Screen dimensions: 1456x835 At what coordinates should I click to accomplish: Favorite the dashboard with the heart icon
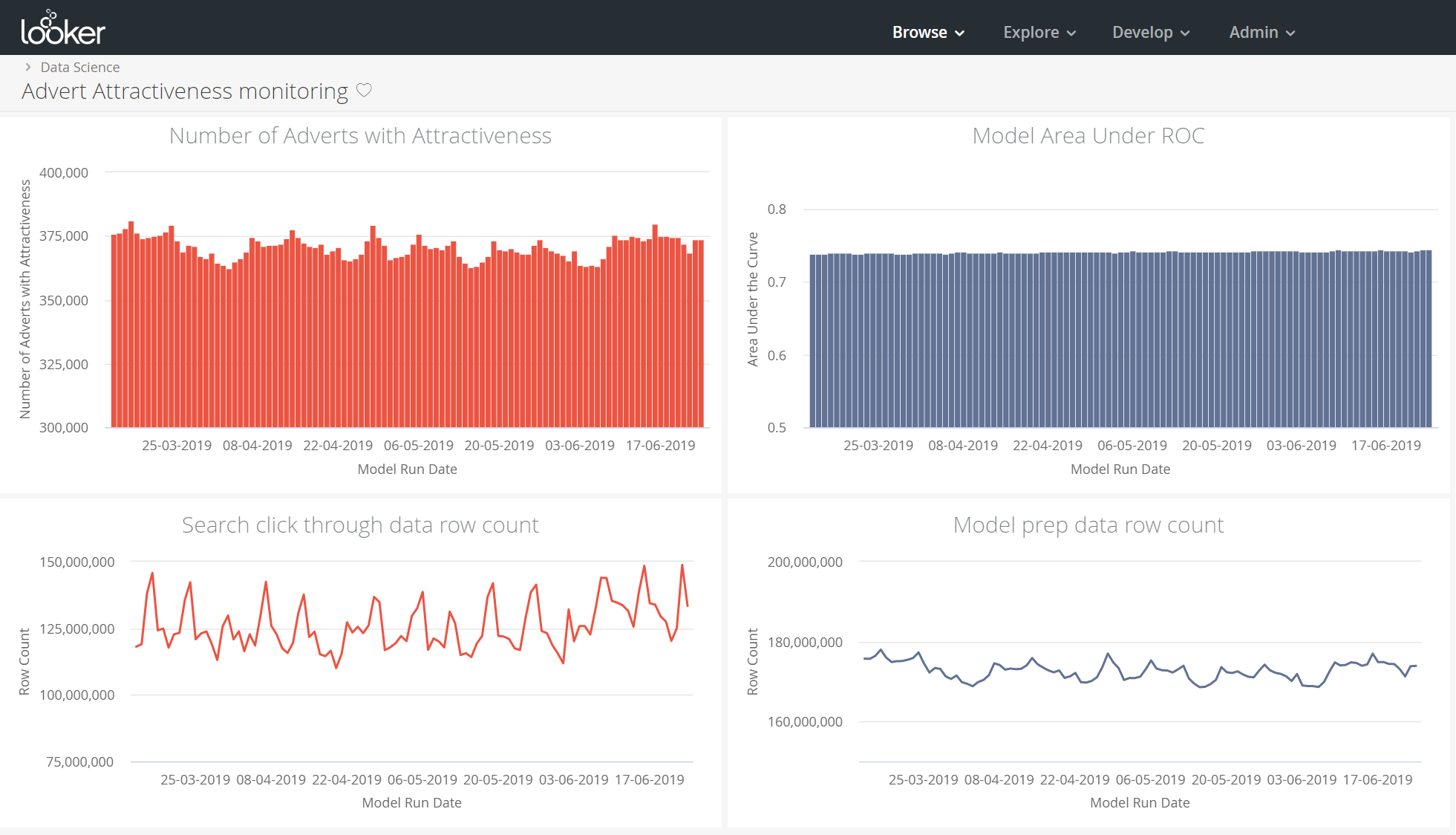coord(364,91)
